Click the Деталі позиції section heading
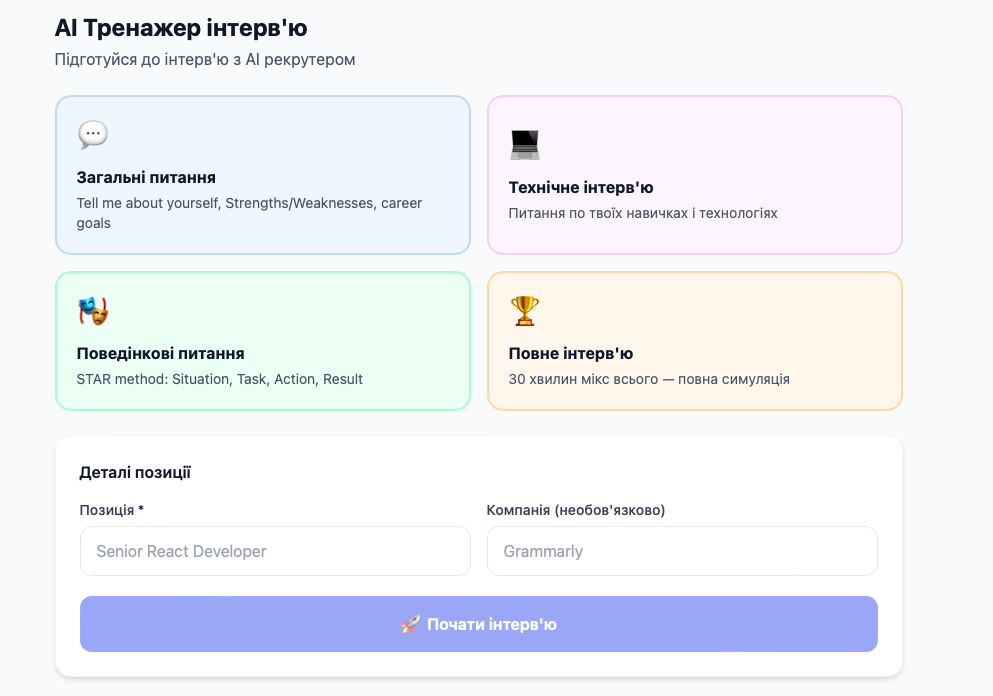The width and height of the screenshot is (993, 696). pyautogui.click(x=135, y=473)
